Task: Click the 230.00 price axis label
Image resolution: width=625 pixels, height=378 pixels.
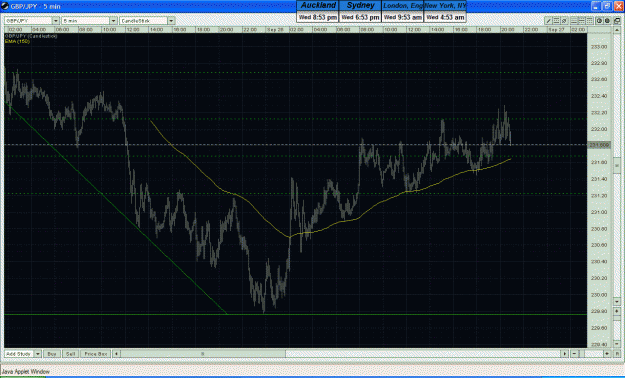Action: tap(599, 295)
